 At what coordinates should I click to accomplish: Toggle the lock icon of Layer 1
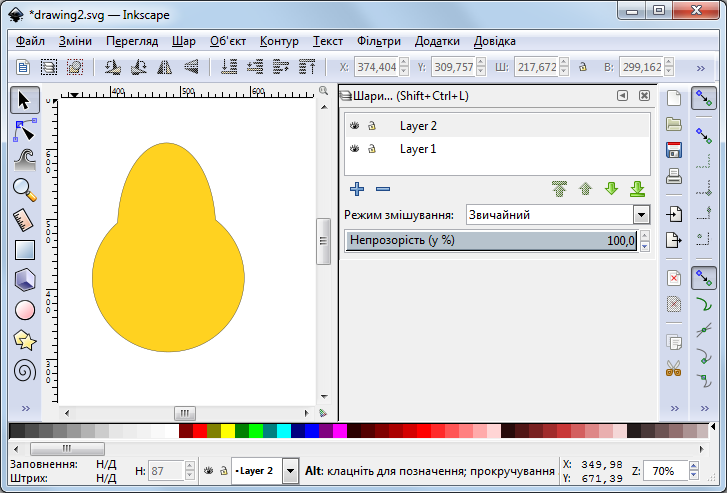click(372, 149)
